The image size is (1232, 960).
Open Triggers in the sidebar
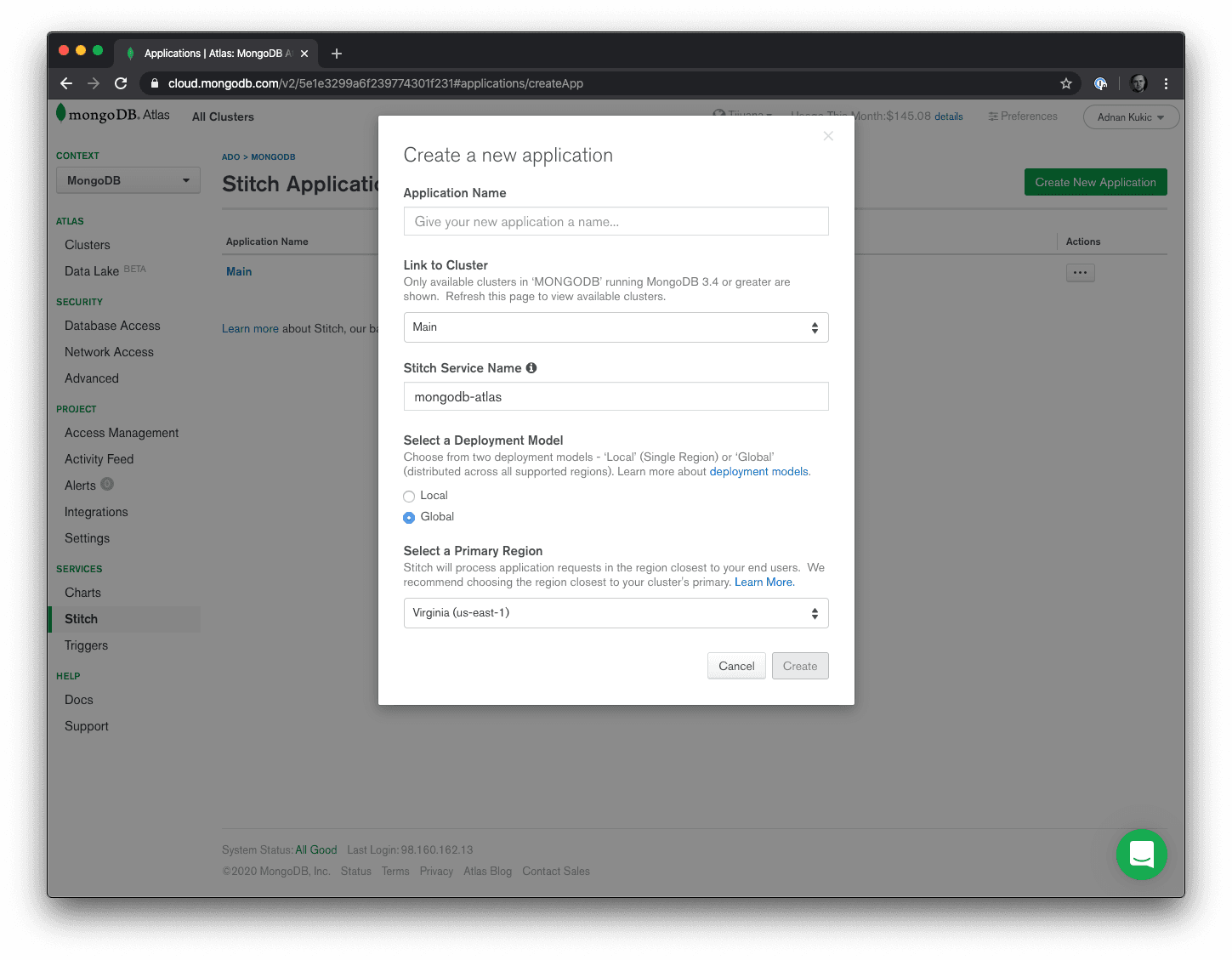coord(86,645)
